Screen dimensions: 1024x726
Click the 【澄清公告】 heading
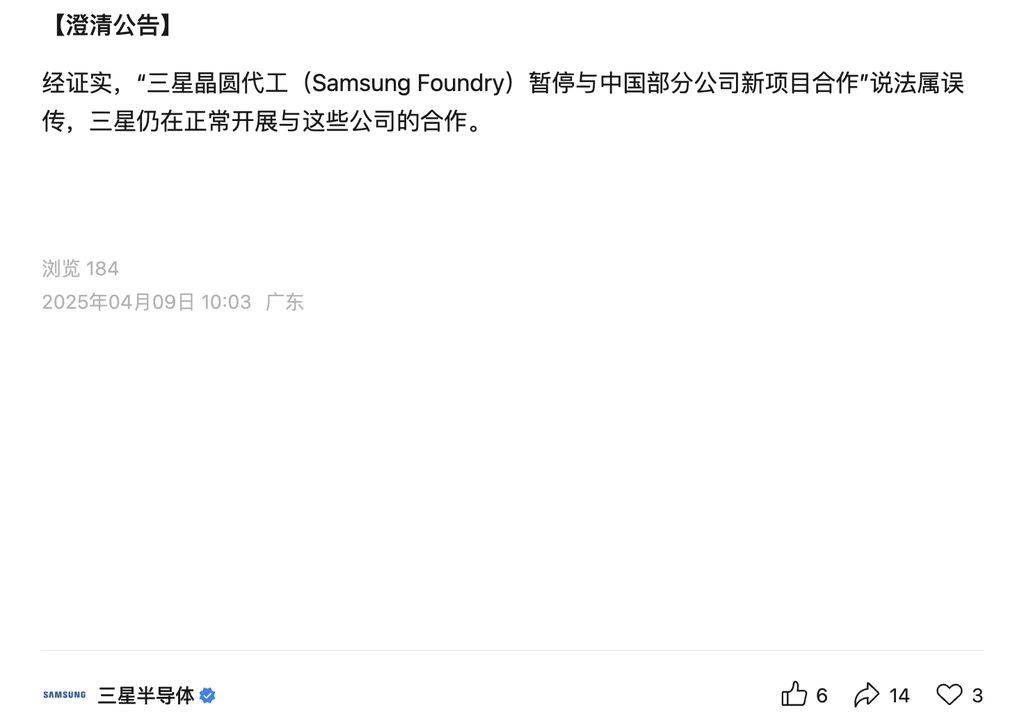coord(111,25)
